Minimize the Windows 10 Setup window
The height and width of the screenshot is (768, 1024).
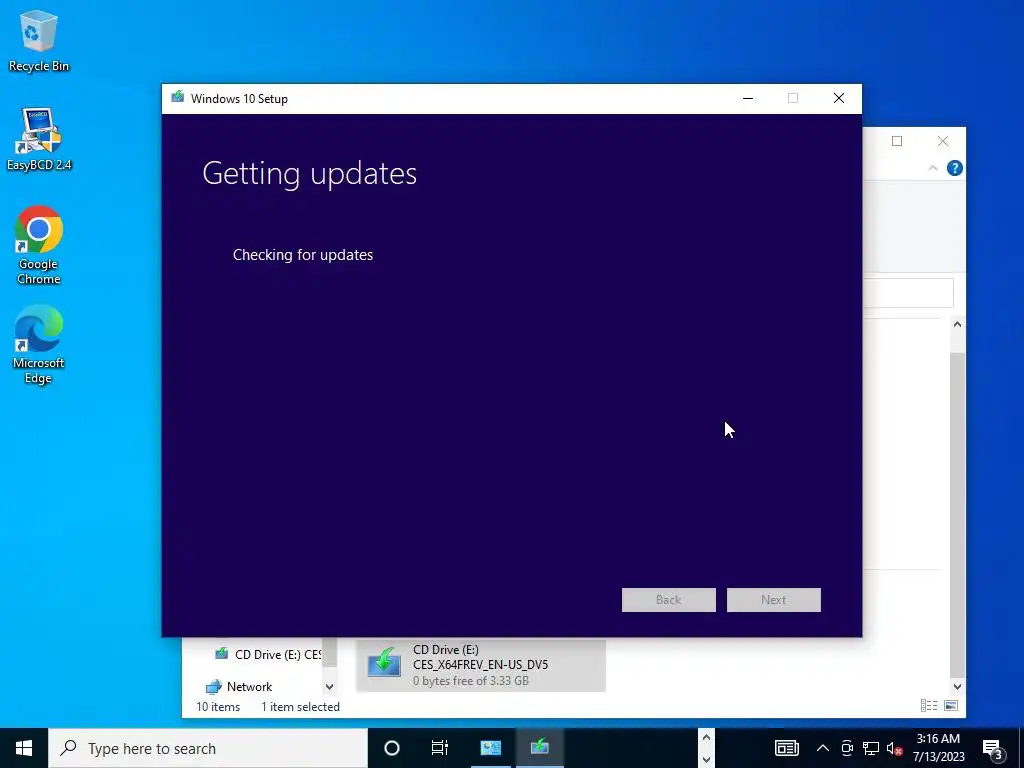coord(748,99)
